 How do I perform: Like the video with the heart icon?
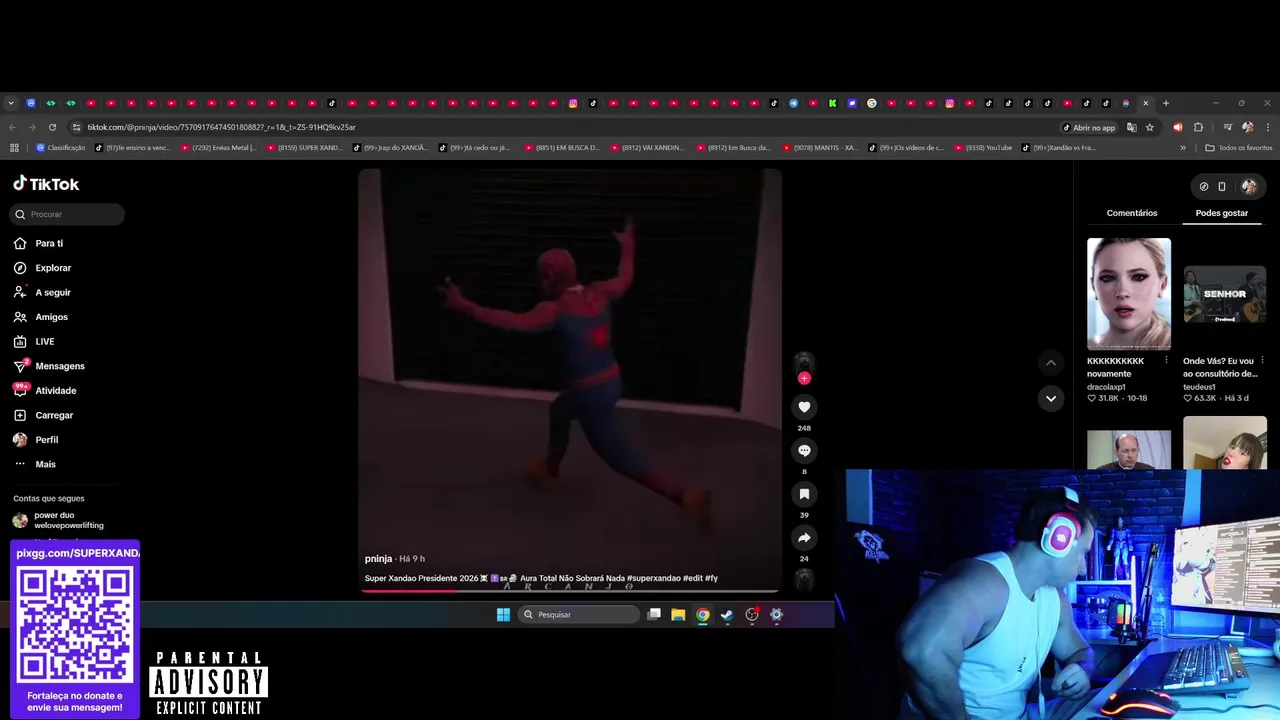pos(804,407)
